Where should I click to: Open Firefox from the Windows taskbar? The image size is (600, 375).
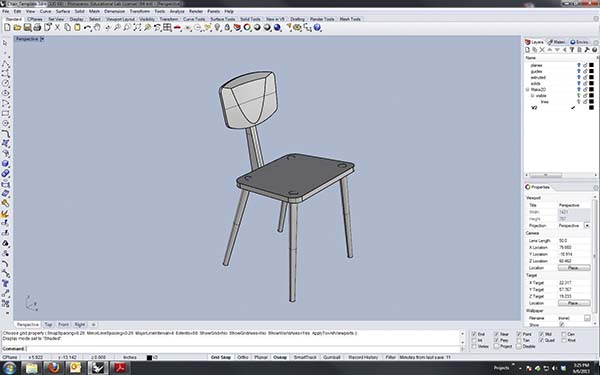pos(54,368)
